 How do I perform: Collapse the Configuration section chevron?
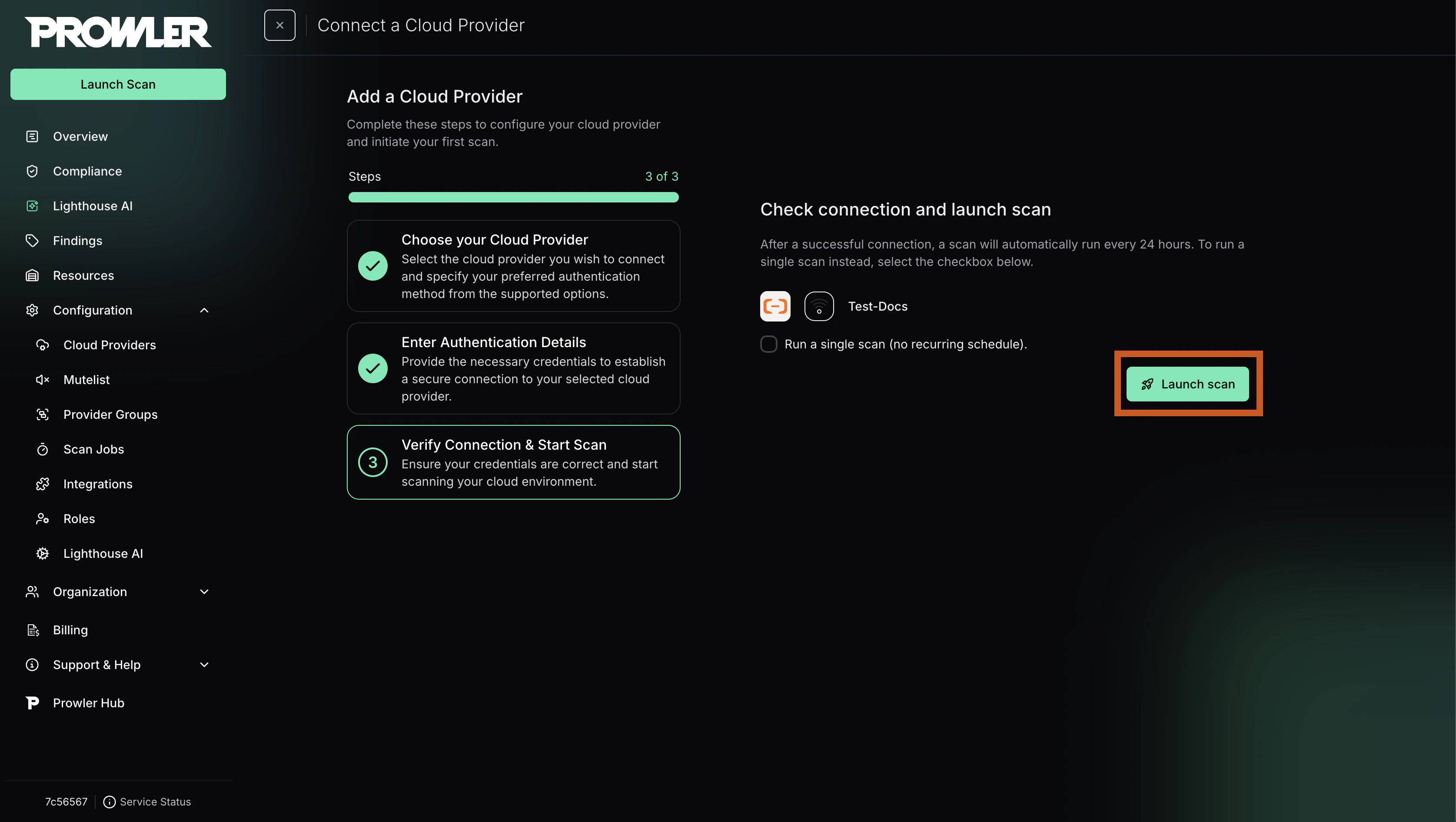pyautogui.click(x=205, y=310)
